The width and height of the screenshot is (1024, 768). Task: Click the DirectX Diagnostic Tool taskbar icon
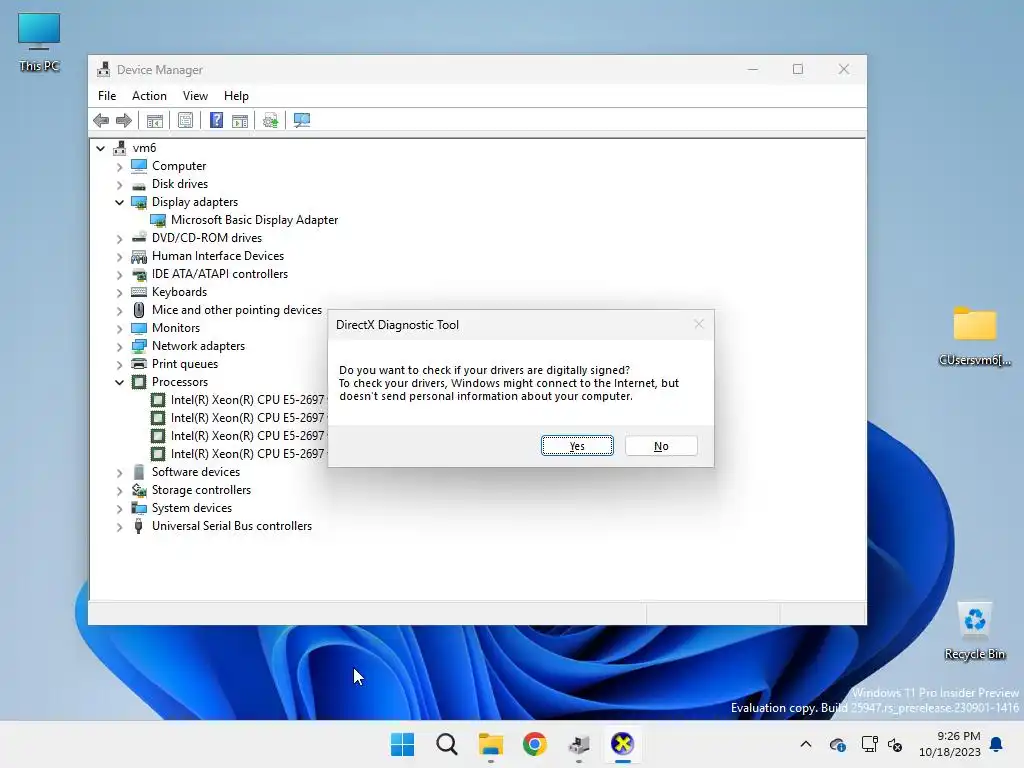tap(622, 744)
